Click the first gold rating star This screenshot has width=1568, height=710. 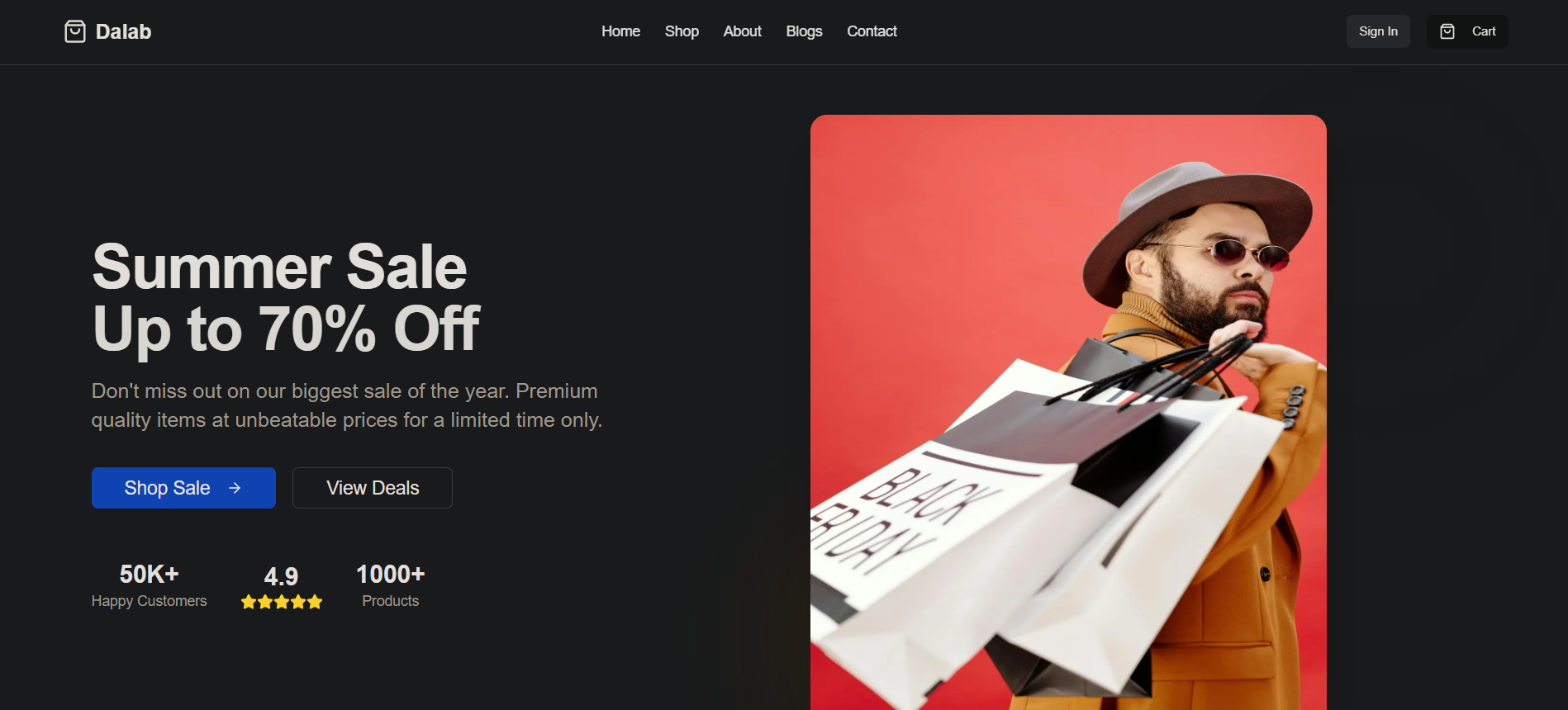(249, 602)
